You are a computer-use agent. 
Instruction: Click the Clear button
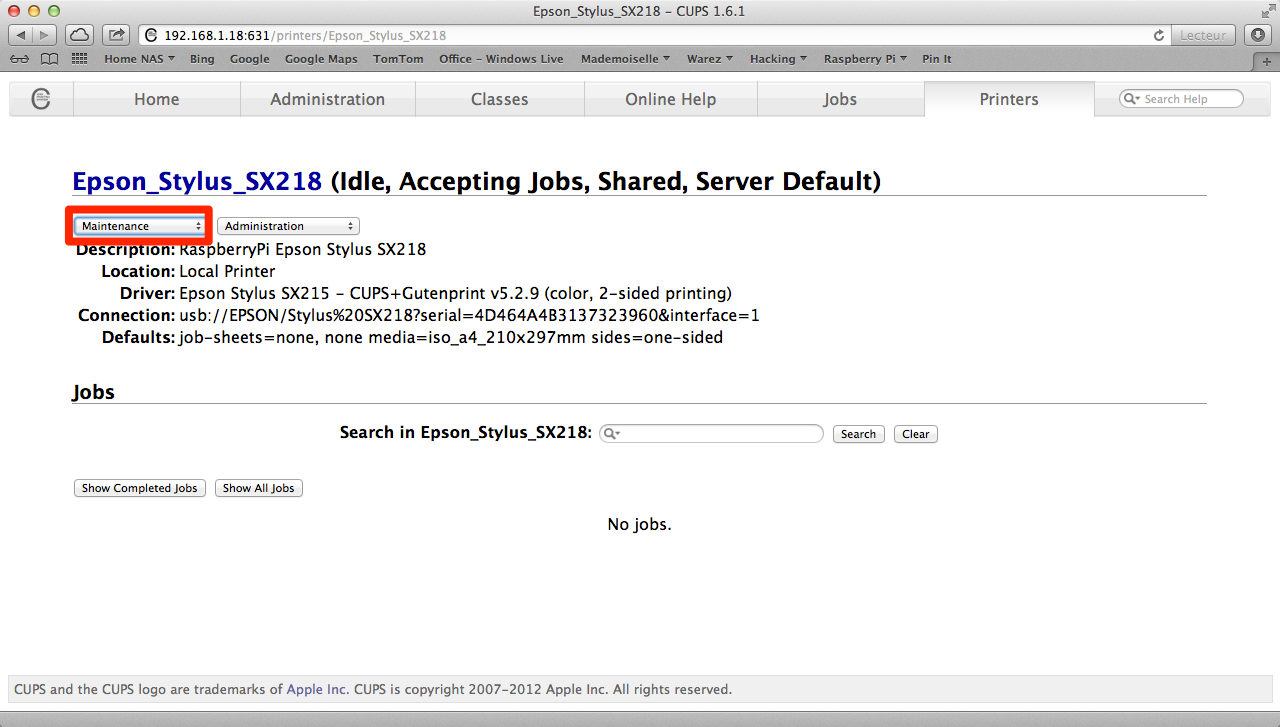click(916, 434)
